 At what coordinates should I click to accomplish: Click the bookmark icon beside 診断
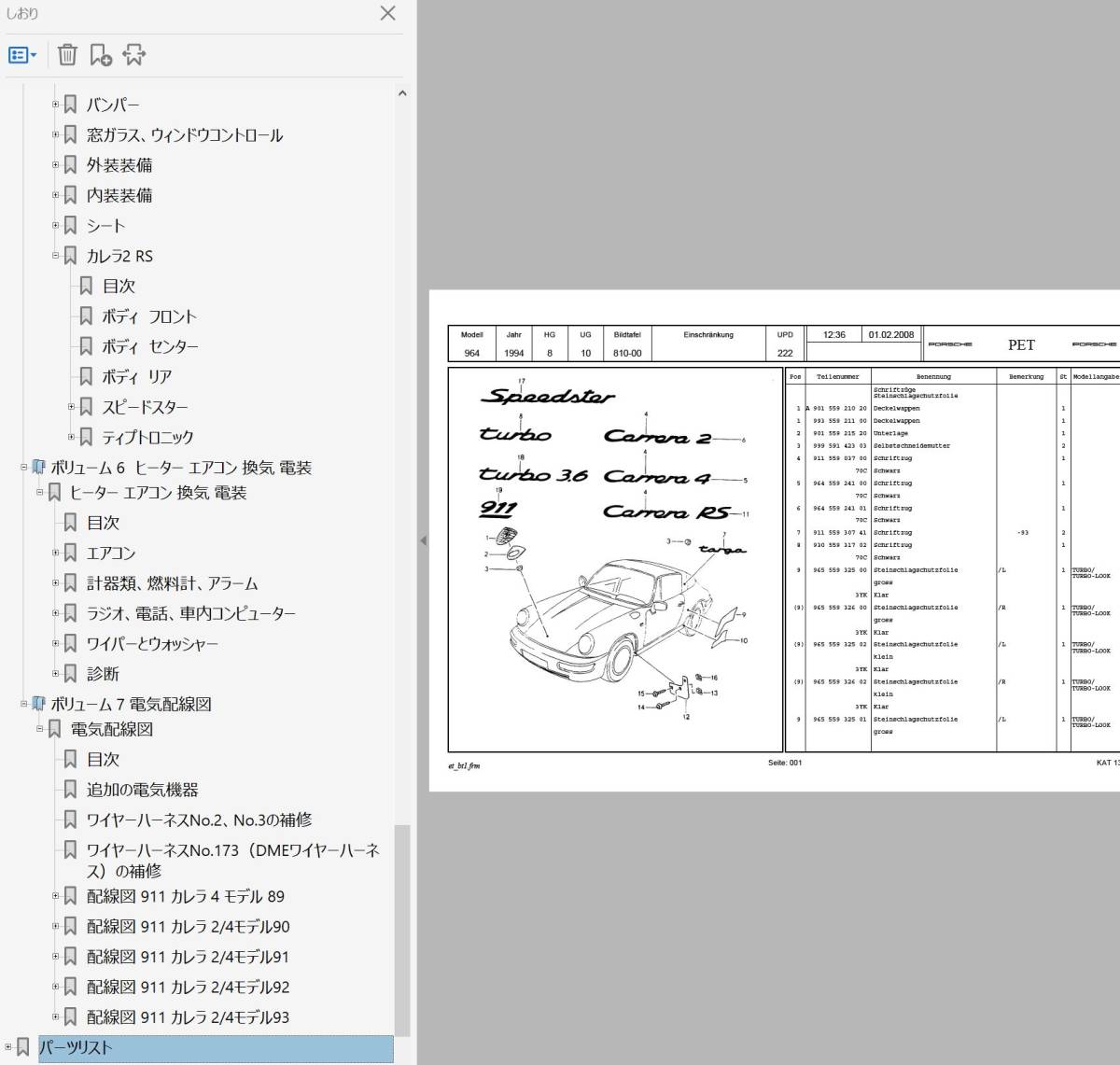pyautogui.click(x=70, y=674)
